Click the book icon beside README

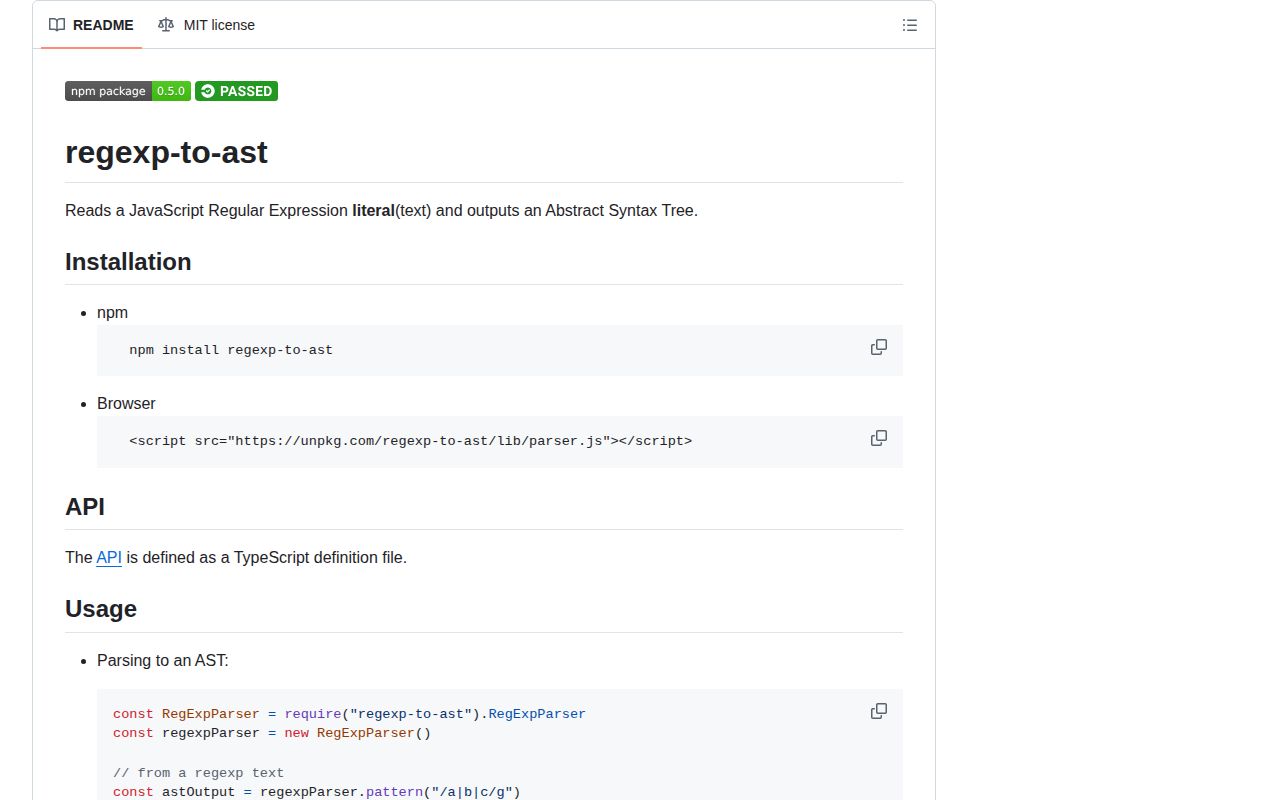[57, 25]
